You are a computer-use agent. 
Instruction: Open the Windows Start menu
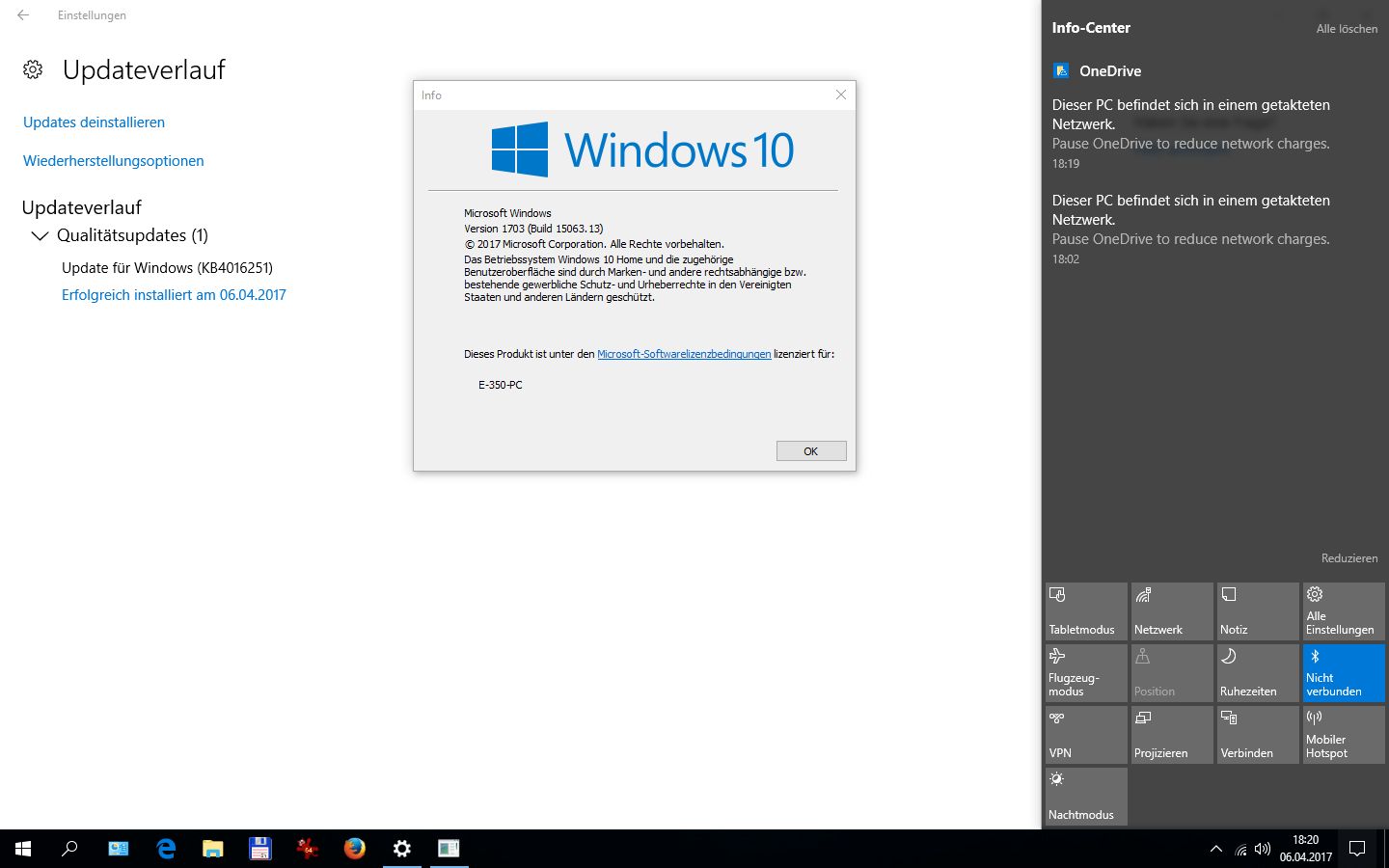coord(23,849)
